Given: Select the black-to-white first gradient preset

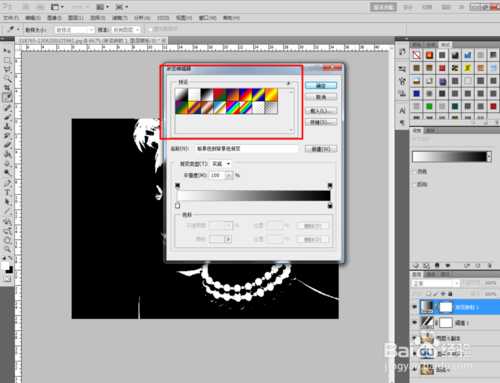Looking at the screenshot, I should pos(181,95).
